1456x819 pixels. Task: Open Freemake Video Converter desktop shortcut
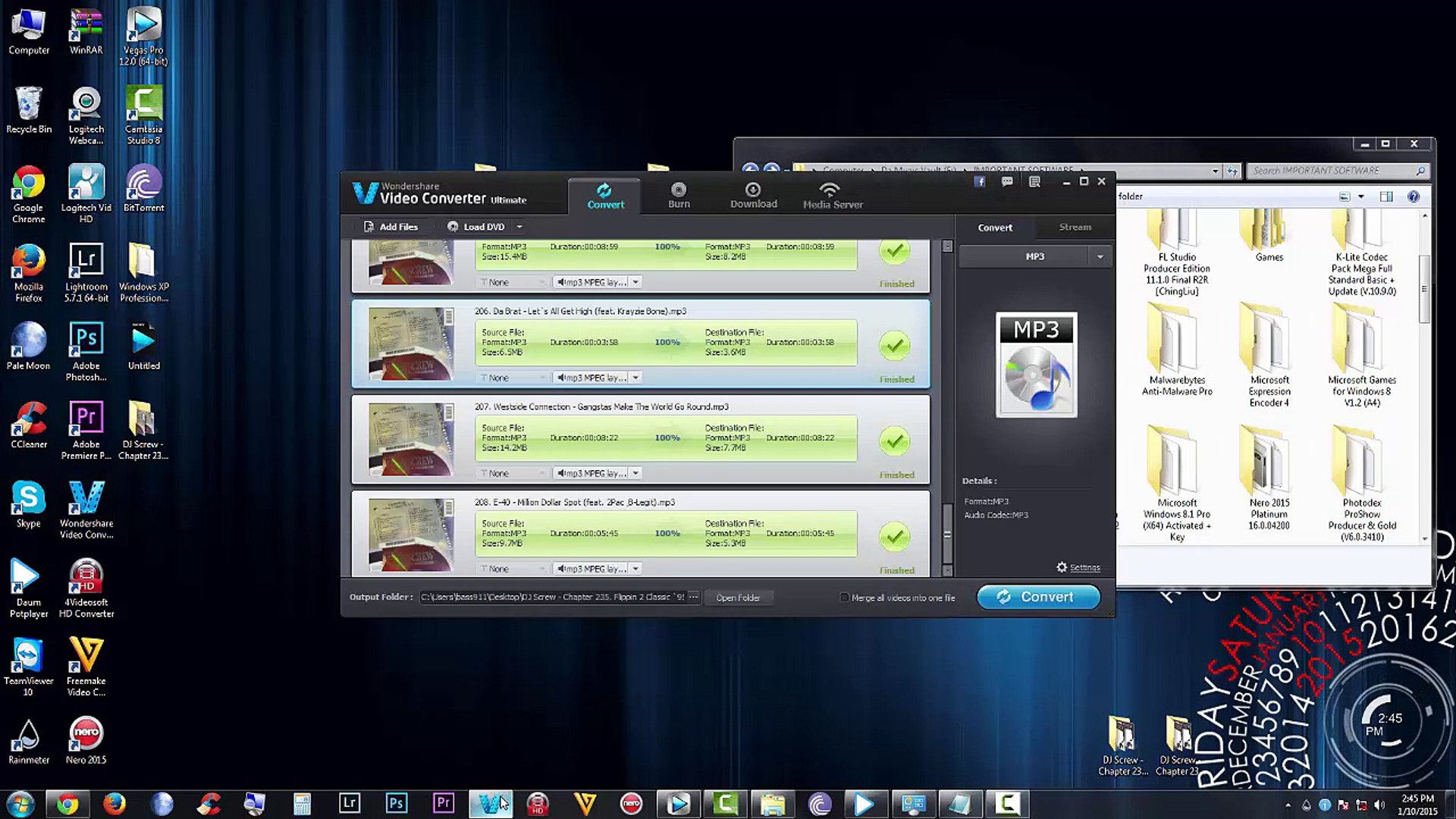point(86,667)
